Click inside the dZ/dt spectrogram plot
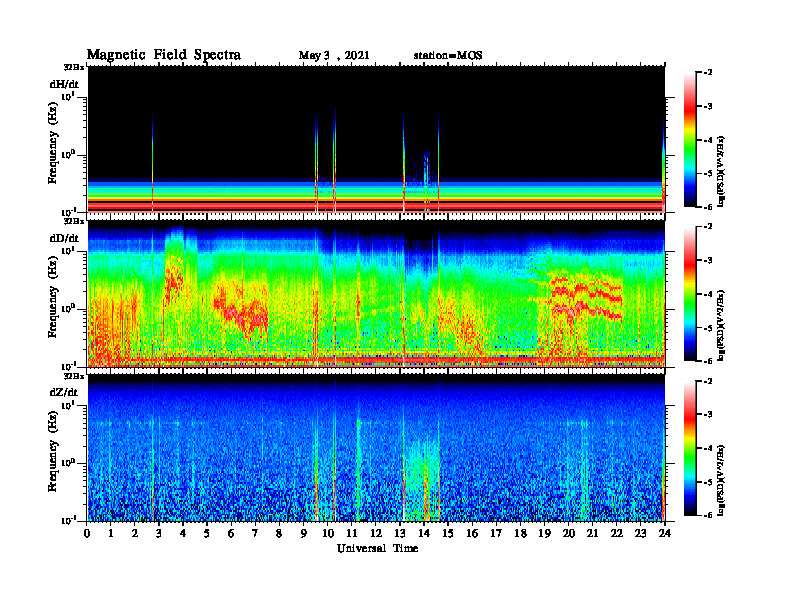The width and height of the screenshot is (792, 612). 376,448
